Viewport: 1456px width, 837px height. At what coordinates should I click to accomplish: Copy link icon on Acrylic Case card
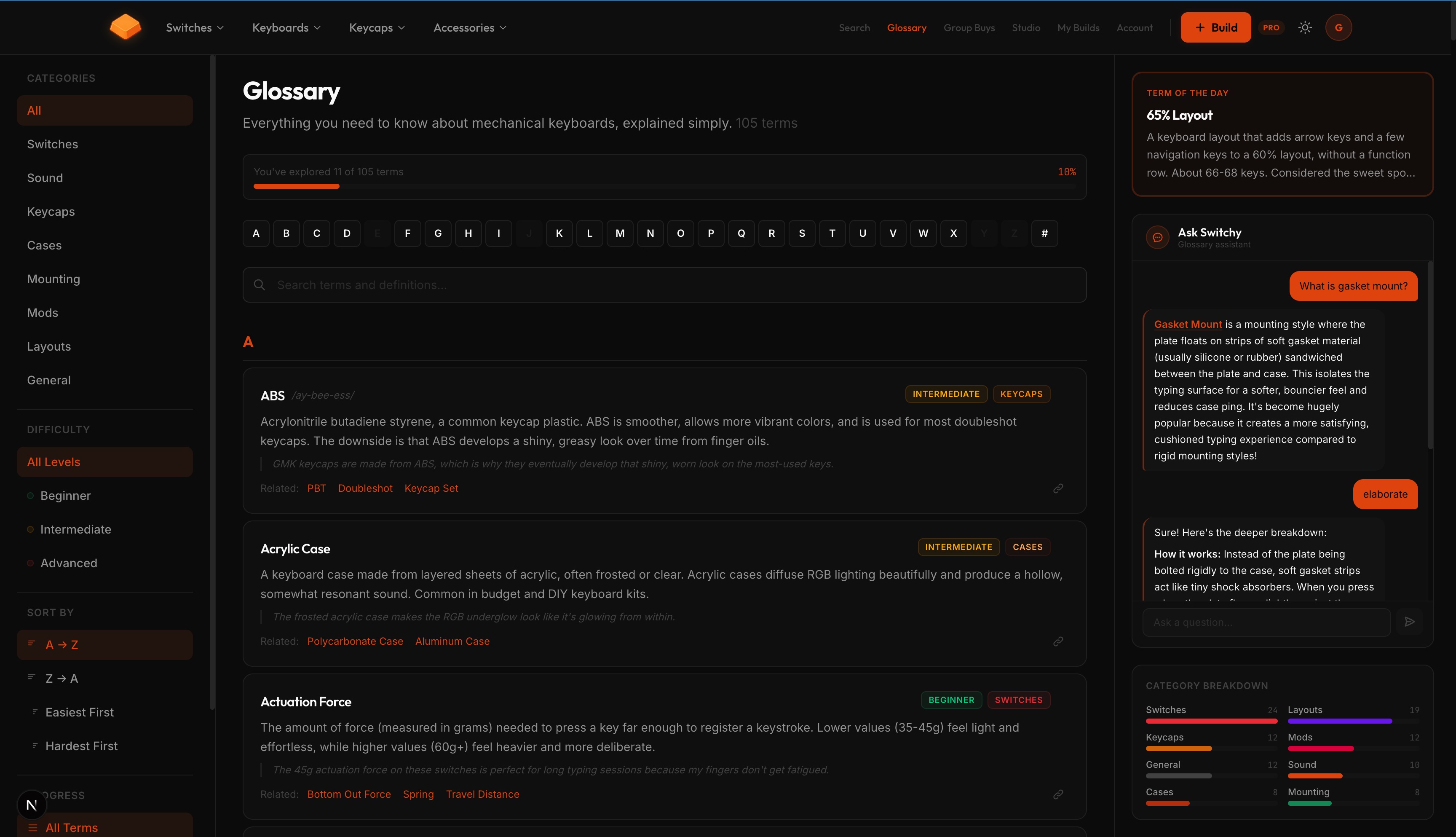[x=1058, y=641]
